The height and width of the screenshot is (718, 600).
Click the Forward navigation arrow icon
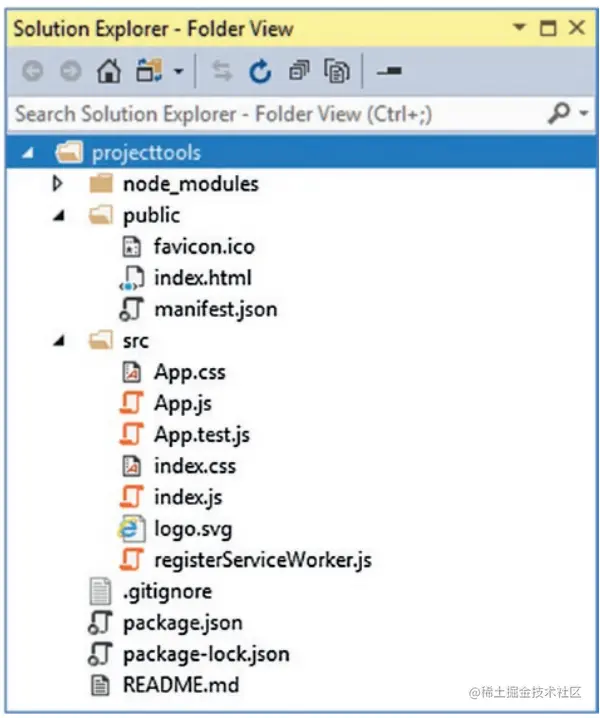(x=71, y=71)
